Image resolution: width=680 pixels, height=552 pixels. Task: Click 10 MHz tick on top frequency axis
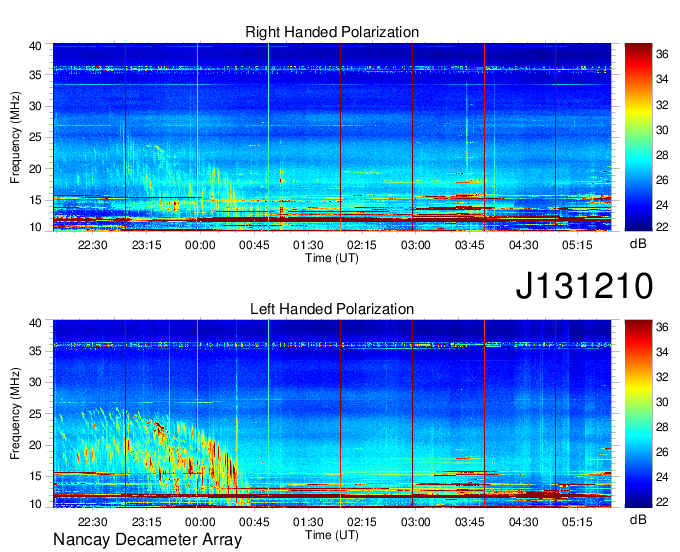[x=35, y=227]
